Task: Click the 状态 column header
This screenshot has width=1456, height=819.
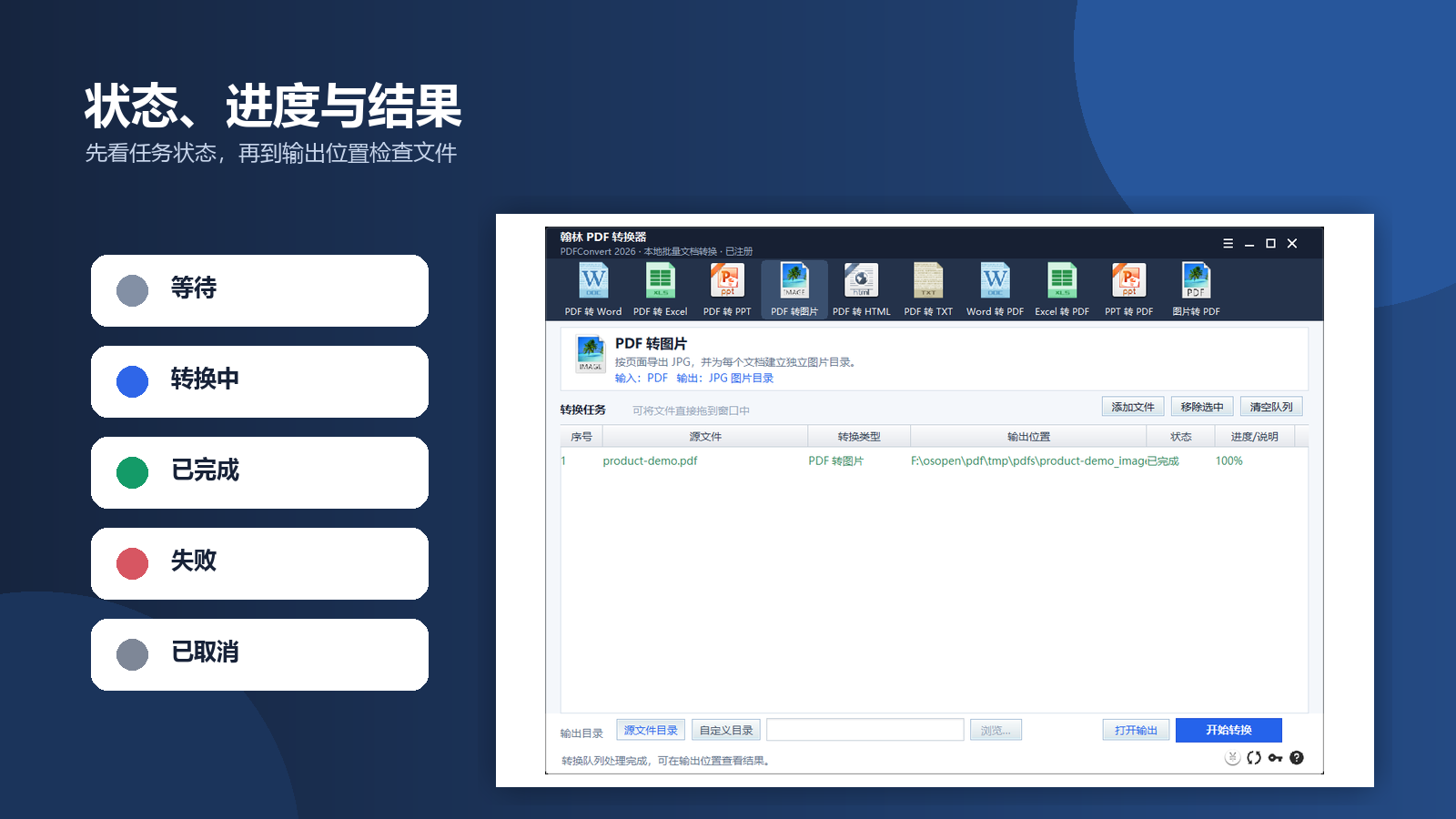Action: [1181, 437]
